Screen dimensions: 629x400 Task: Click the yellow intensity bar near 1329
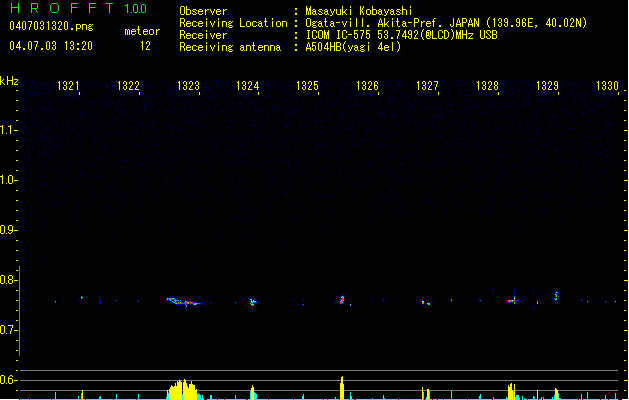tap(556, 394)
